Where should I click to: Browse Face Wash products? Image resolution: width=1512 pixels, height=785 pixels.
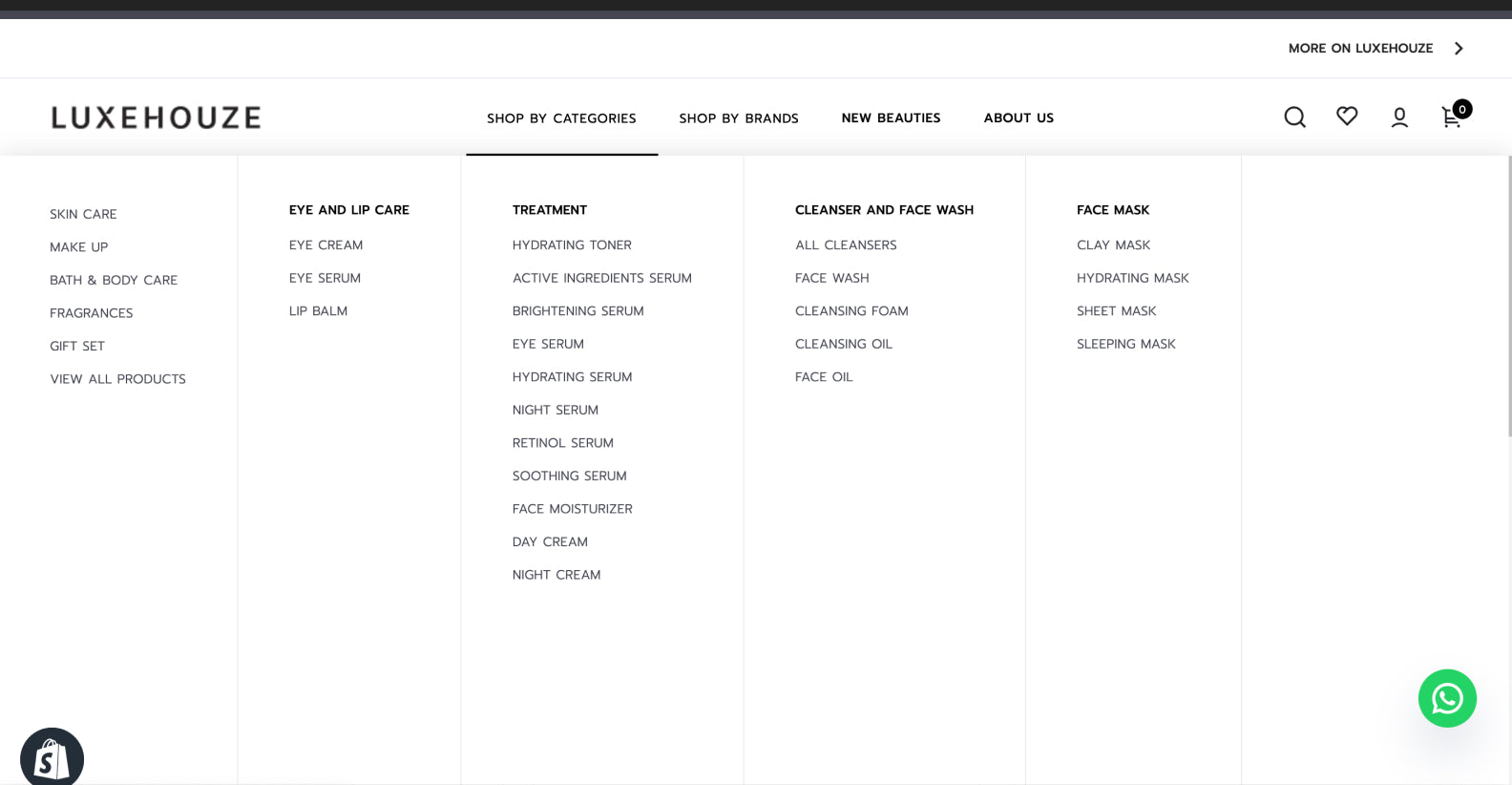[832, 278]
